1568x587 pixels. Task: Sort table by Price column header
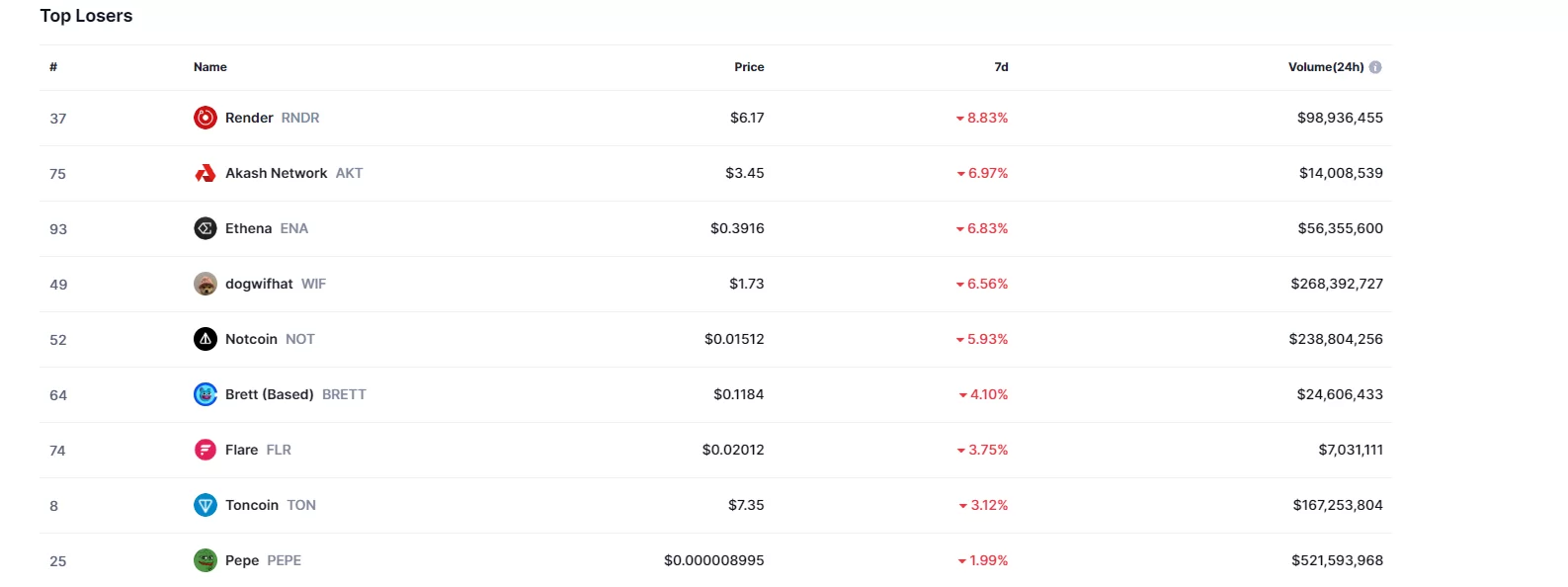[x=749, y=67]
